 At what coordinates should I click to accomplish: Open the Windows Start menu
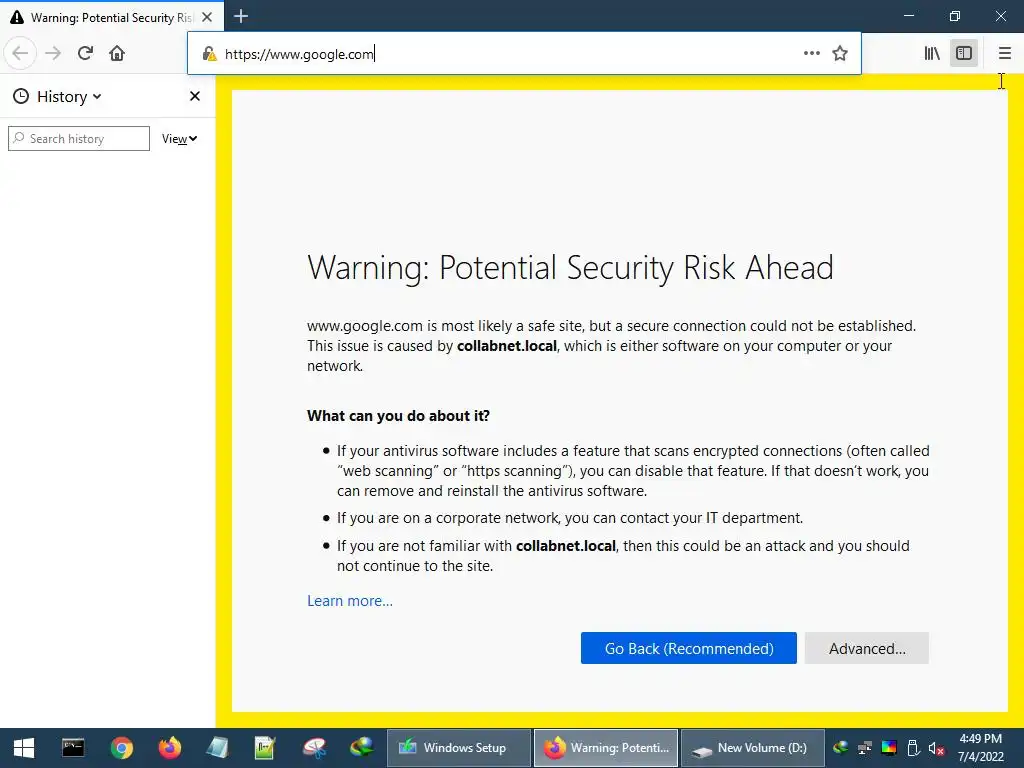[x=24, y=748]
